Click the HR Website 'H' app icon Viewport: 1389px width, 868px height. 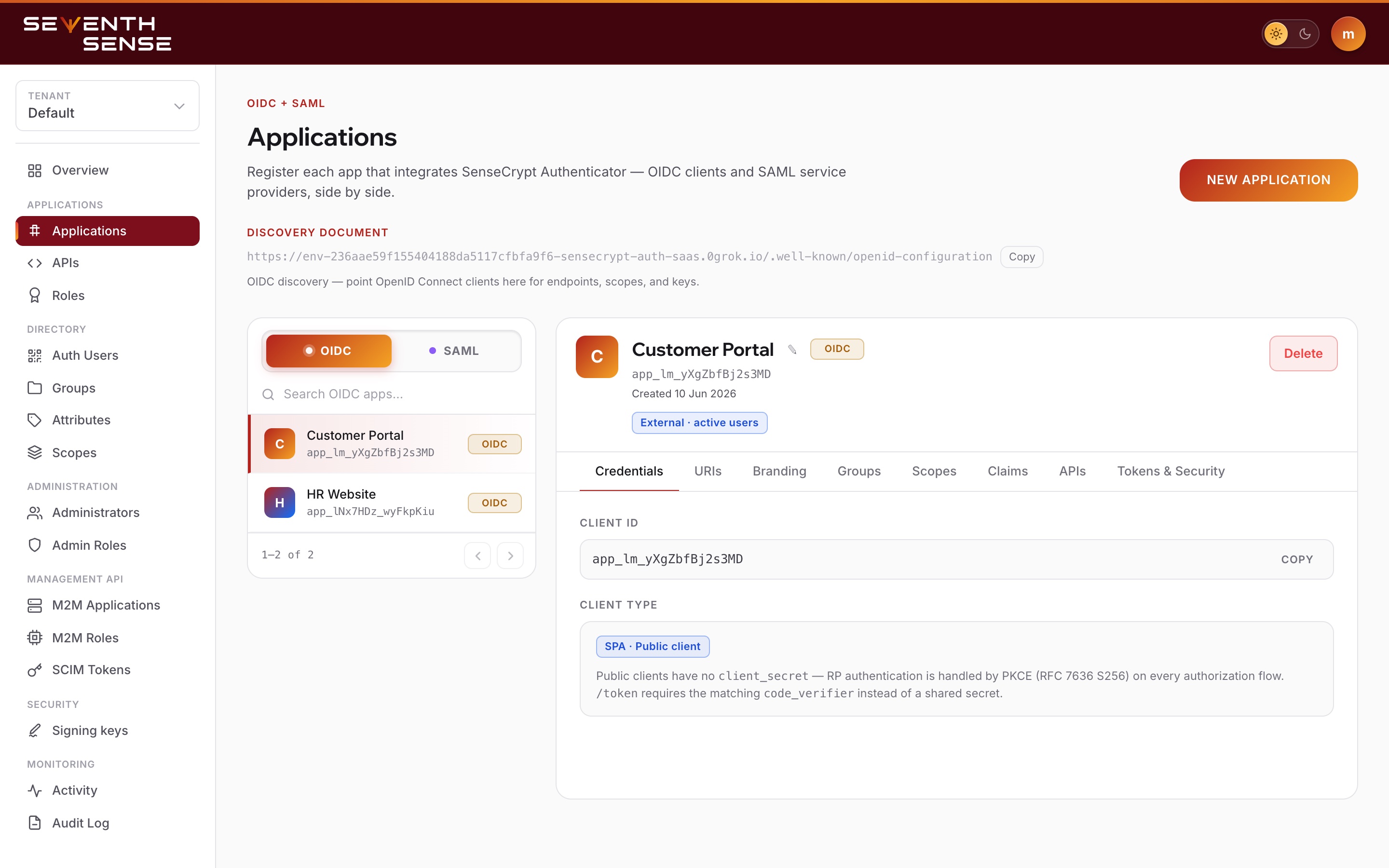tap(280, 503)
